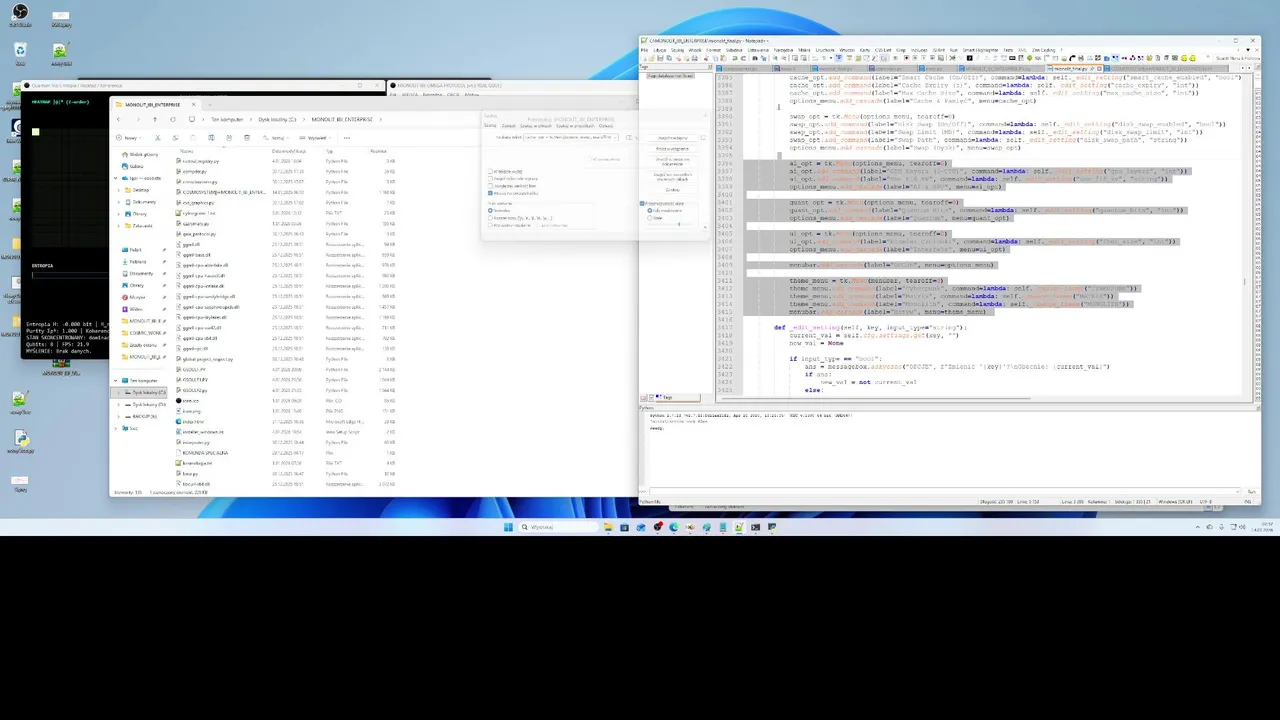Switch to 'Szukaj w plikach' tab

coord(536,126)
